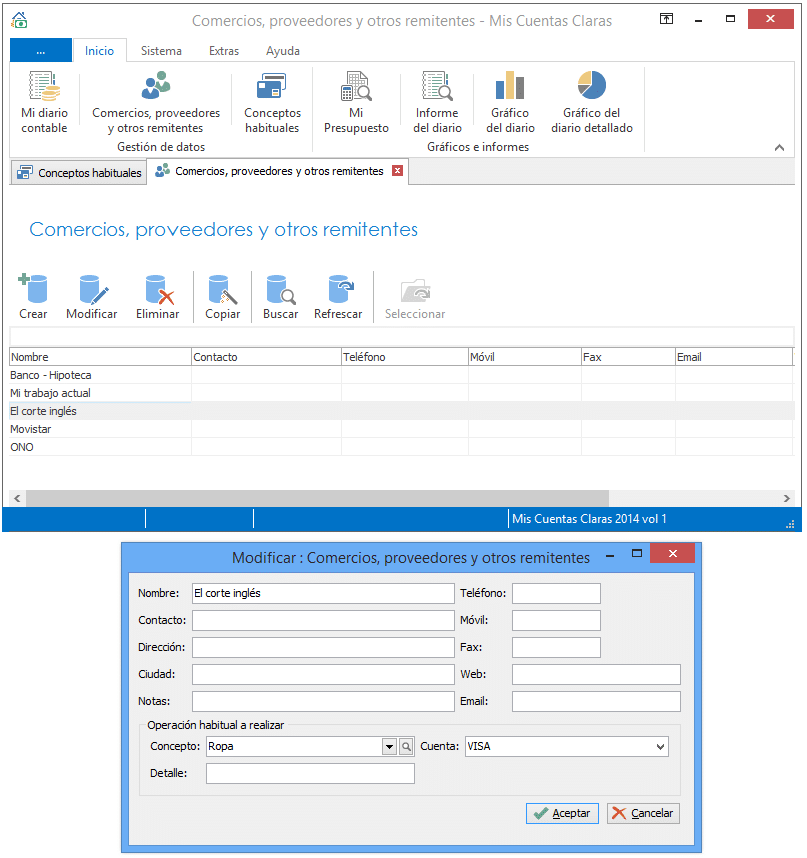Click the Cancelar button
This screenshot has height=858, width=807.
pos(643,813)
